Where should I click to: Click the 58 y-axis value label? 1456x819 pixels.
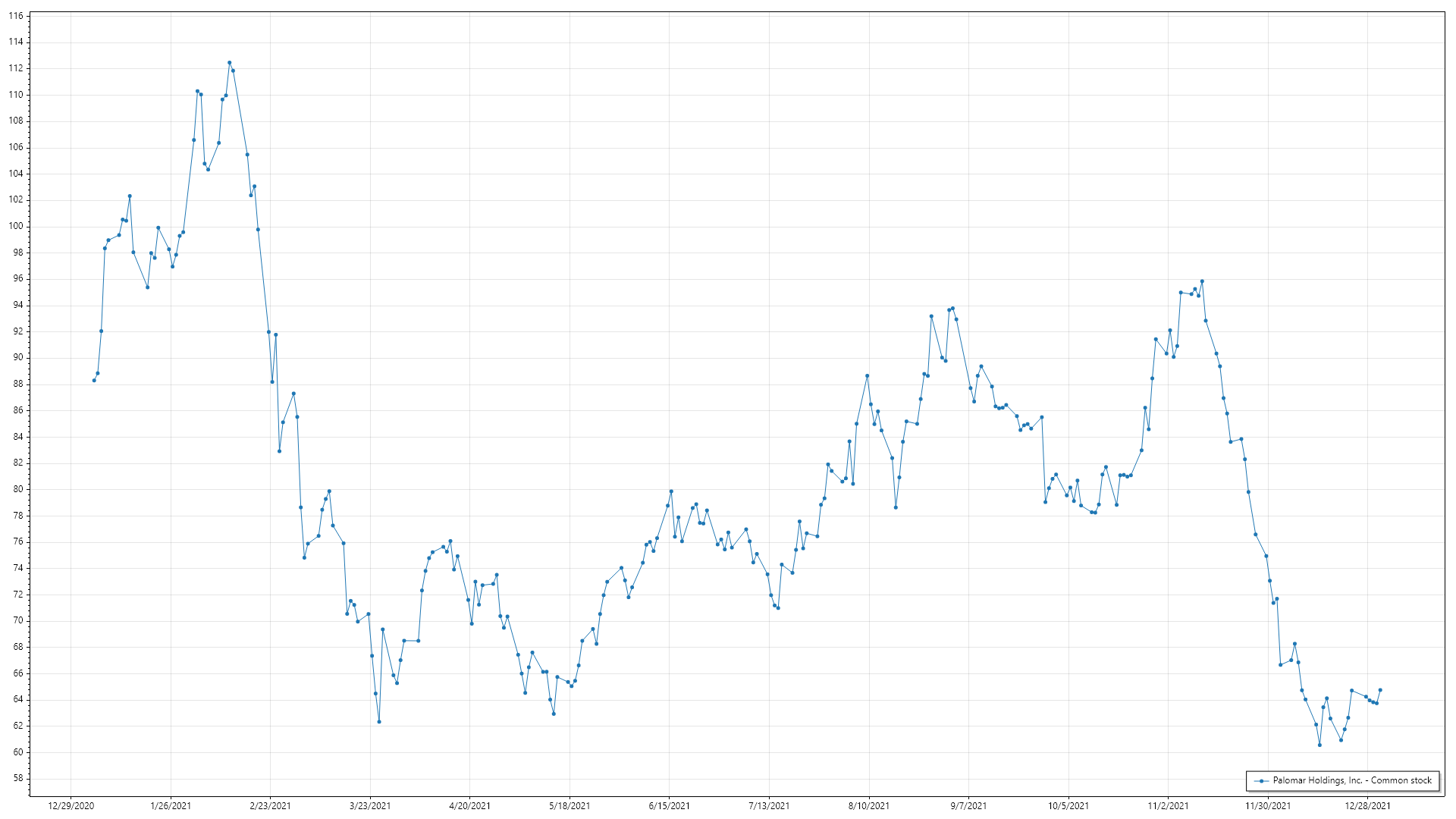[18, 779]
